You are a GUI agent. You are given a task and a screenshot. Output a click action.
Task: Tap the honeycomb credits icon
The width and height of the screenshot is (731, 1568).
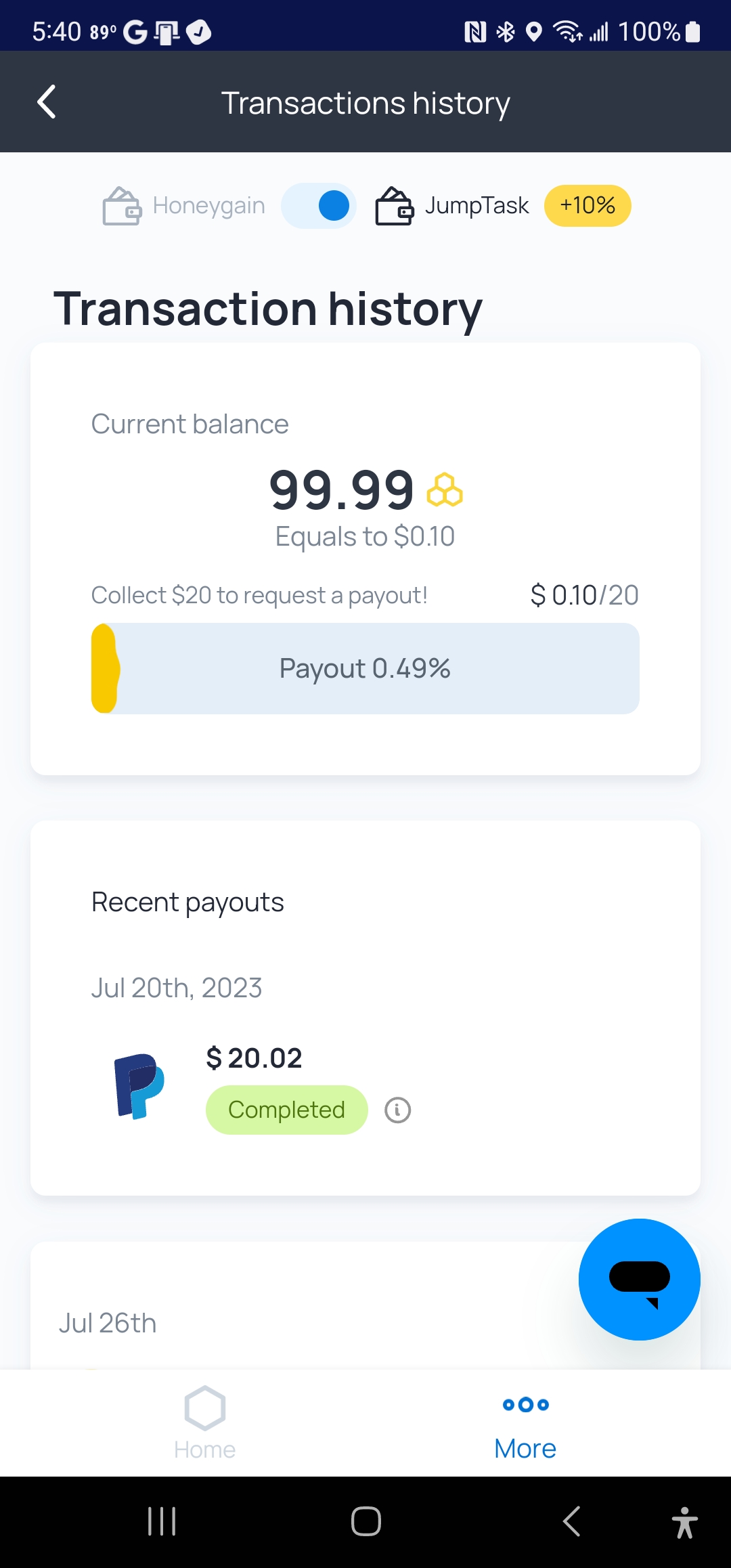[445, 490]
